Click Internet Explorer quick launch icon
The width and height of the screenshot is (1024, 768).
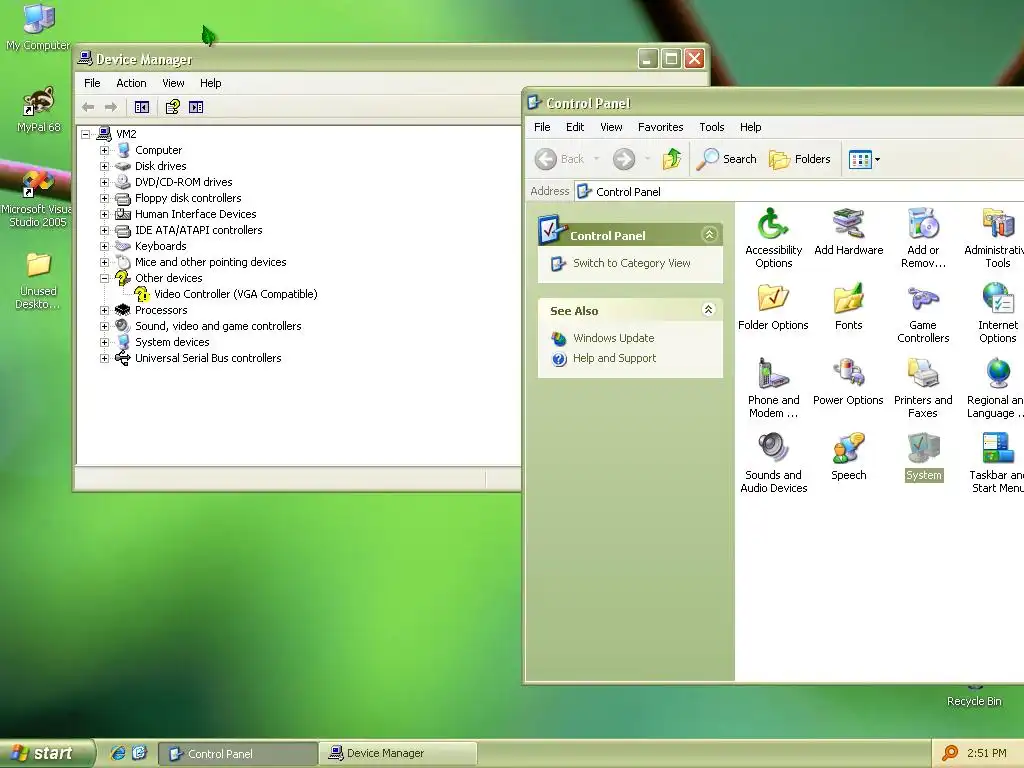click(x=118, y=753)
